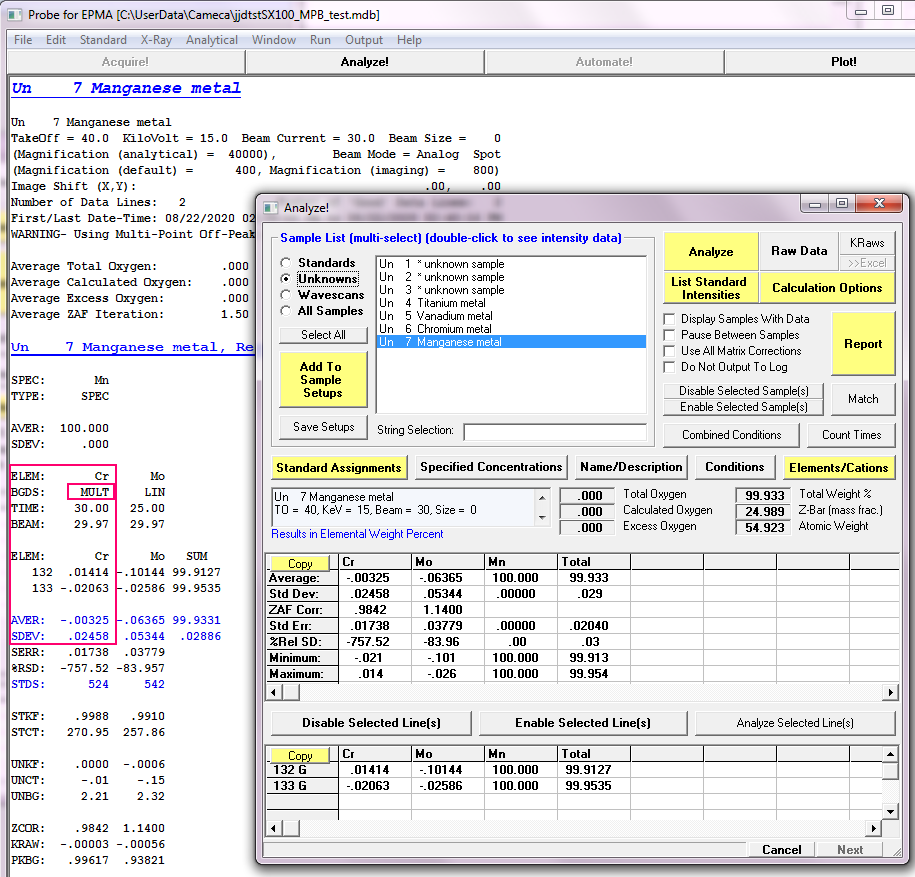Screen dimensions: 915x877
Task: Click the yellow Report button
Action: click(862, 344)
